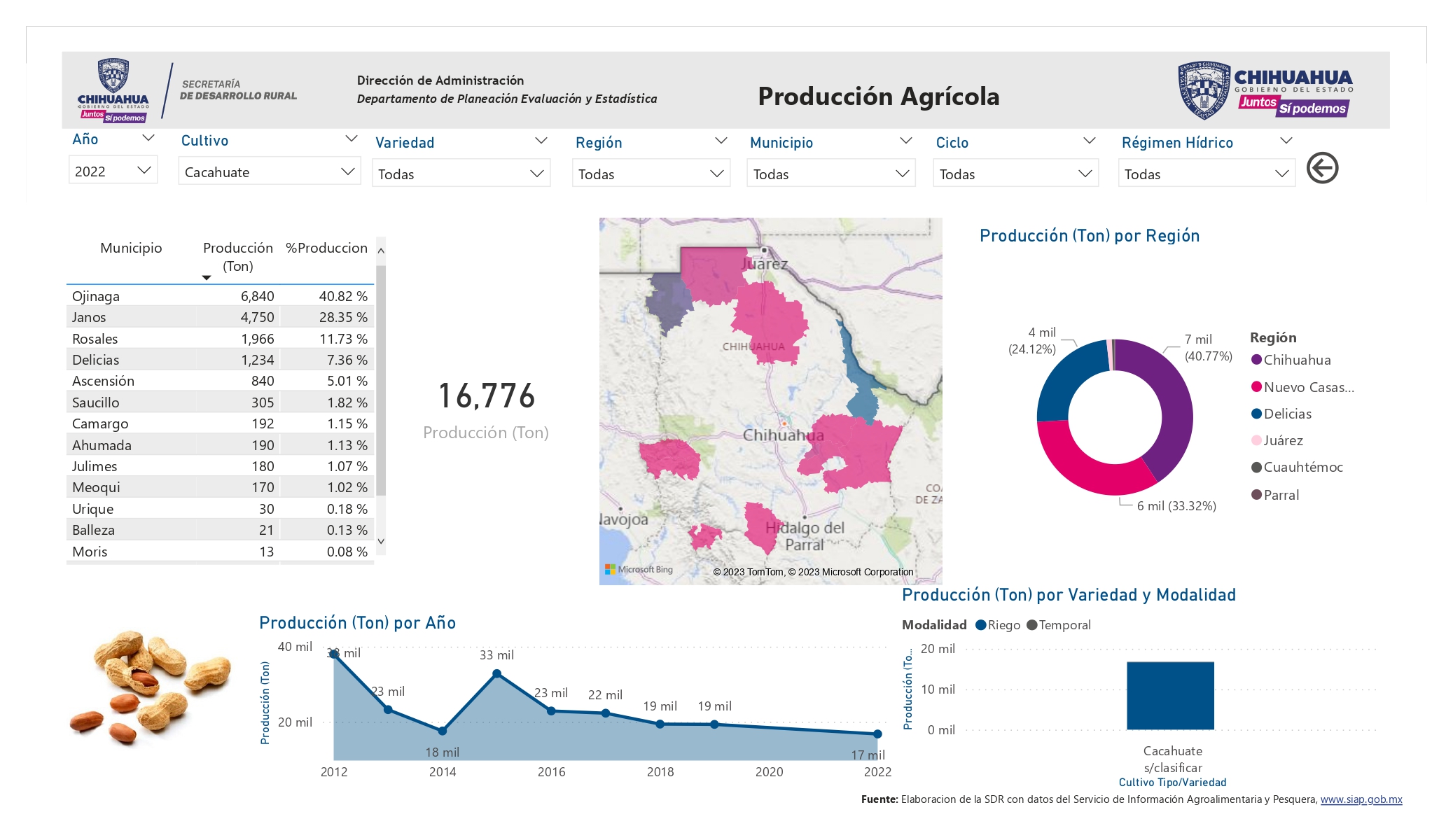Viewport: 1453px width, 840px height.
Task: Click the 2014 low data point
Action: click(443, 731)
